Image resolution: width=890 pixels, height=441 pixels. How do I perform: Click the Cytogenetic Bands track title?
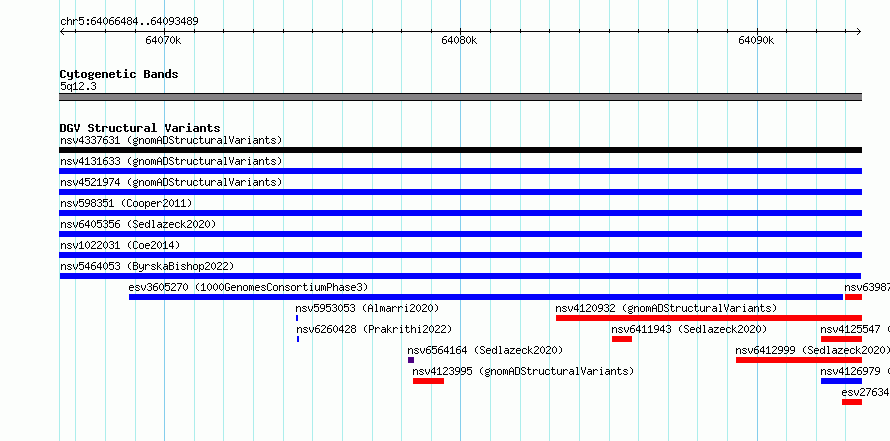pos(119,74)
